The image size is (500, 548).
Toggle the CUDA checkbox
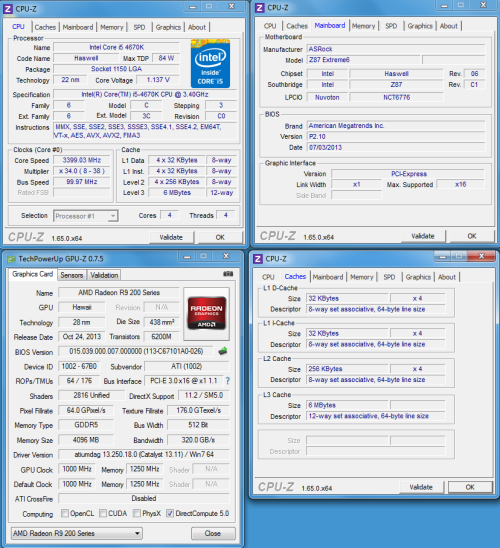click(x=103, y=513)
